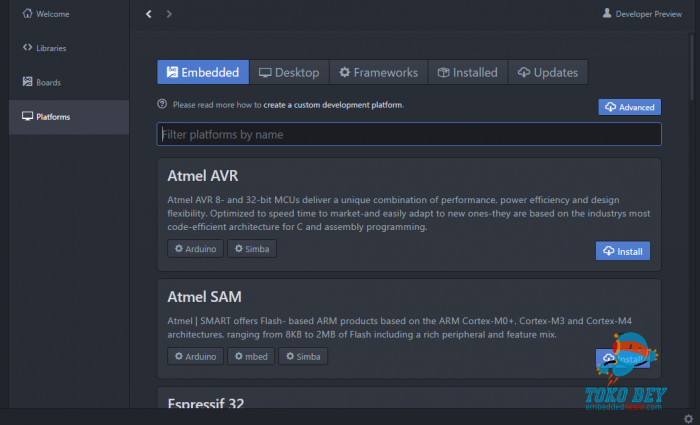Screen dimensions: 700x425
Task: Show the Installed platforms tab
Action: point(468,72)
